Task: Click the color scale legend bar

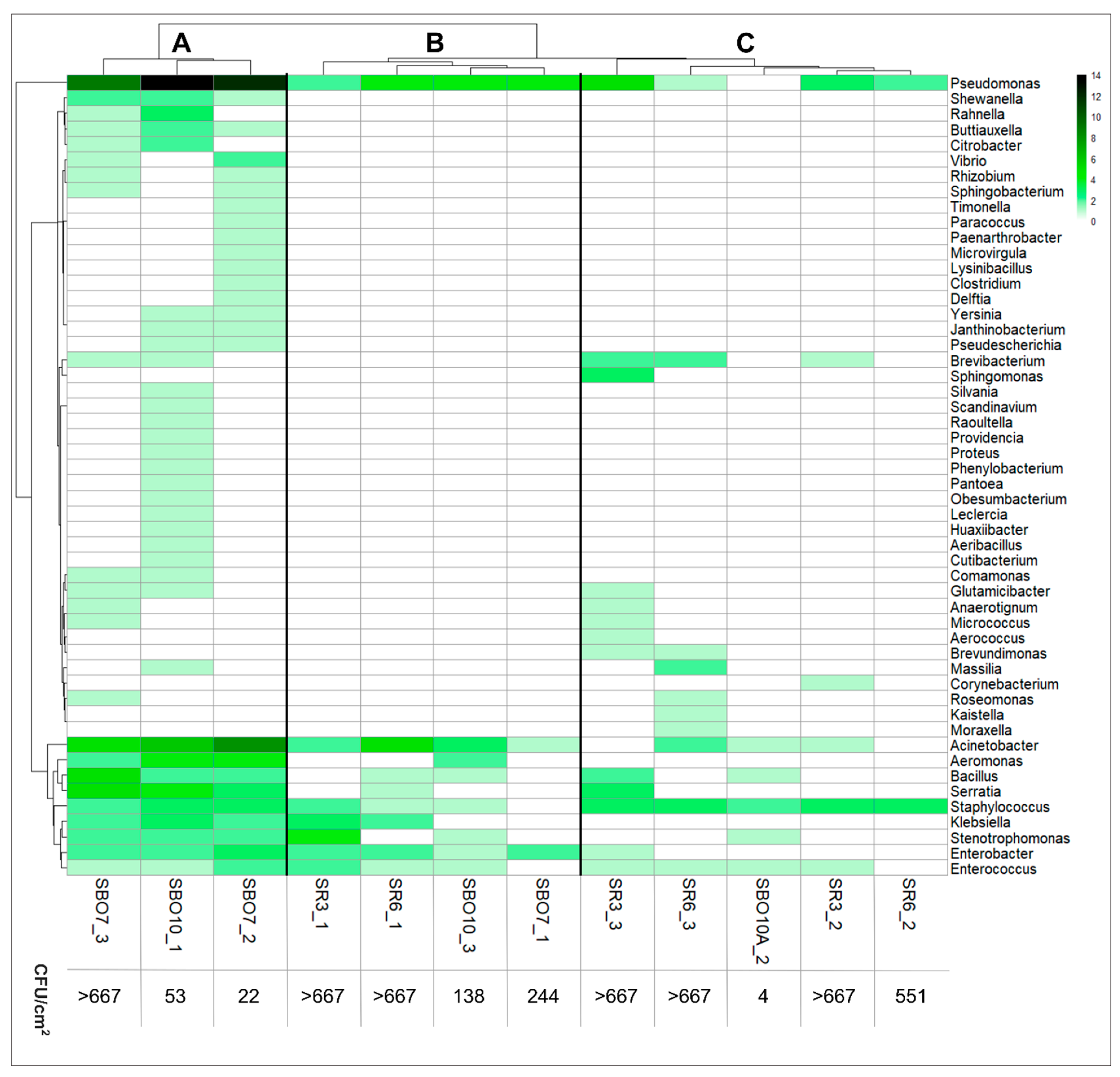Action: point(1081,146)
